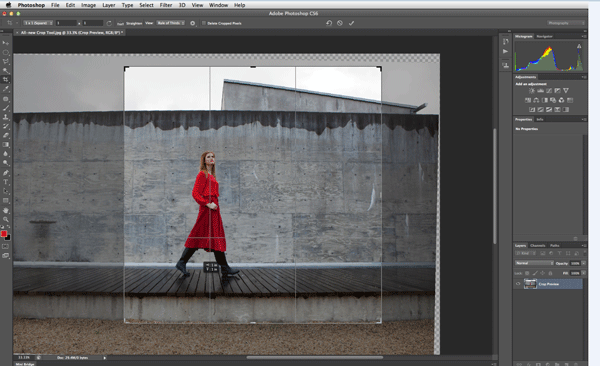Toggle lock layer position
Viewport: 600px width, 366px height.
tap(542, 273)
